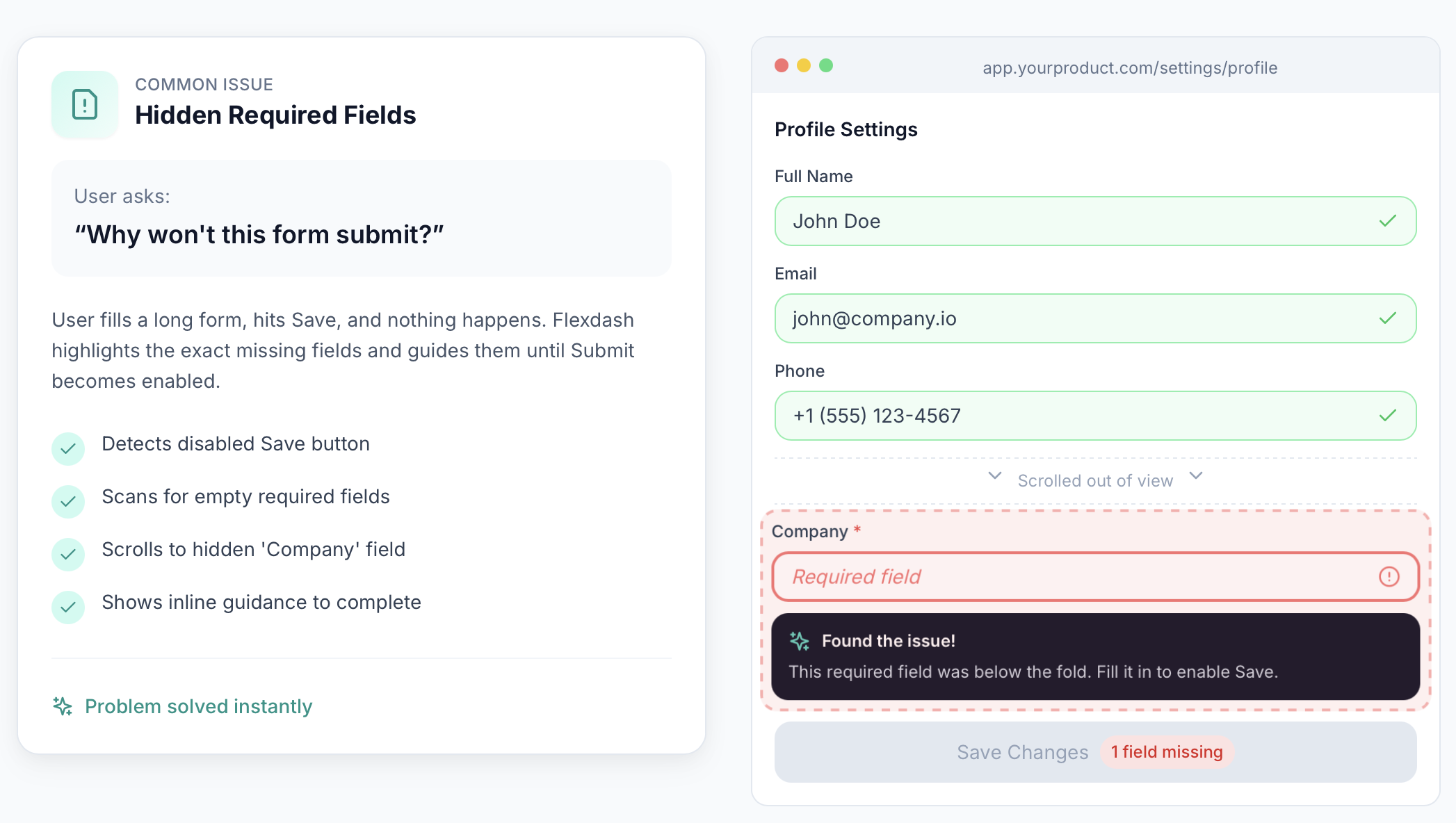The image size is (1456, 823).
Task: Toggle the checkmark beside Scans for empty required fields
Action: [x=68, y=501]
